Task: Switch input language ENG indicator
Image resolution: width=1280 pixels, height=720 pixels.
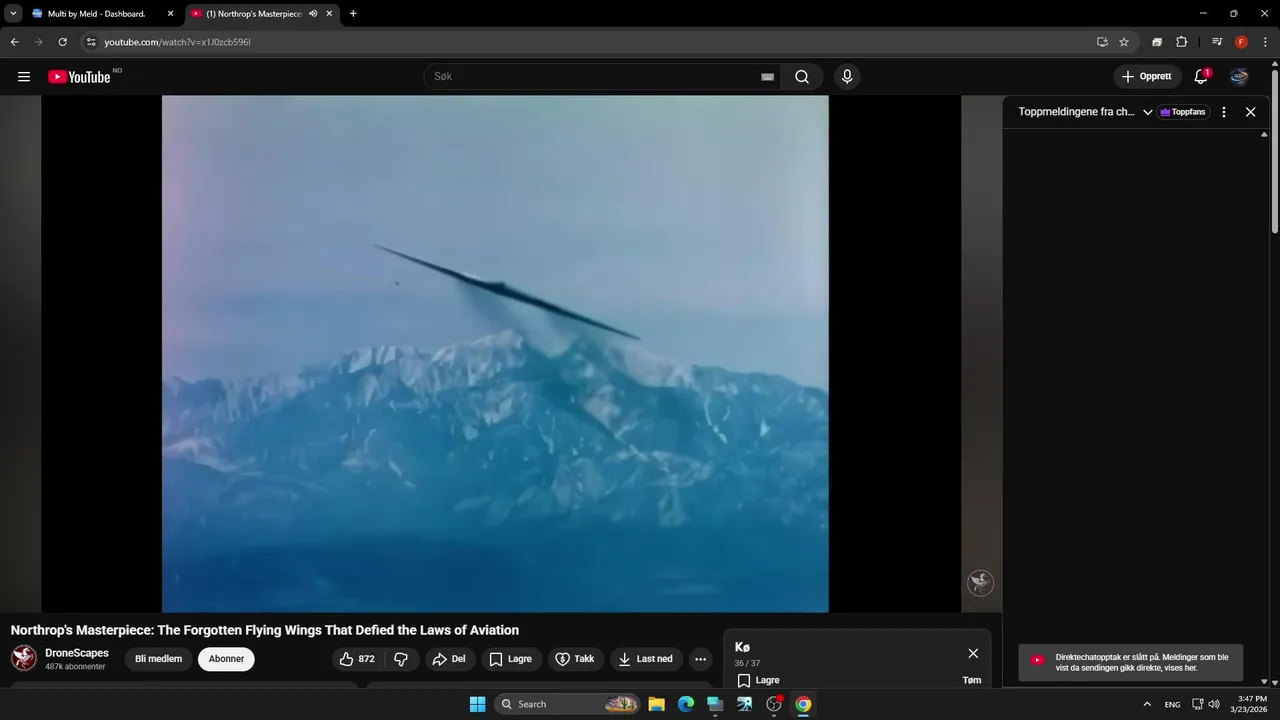Action: [1172, 704]
